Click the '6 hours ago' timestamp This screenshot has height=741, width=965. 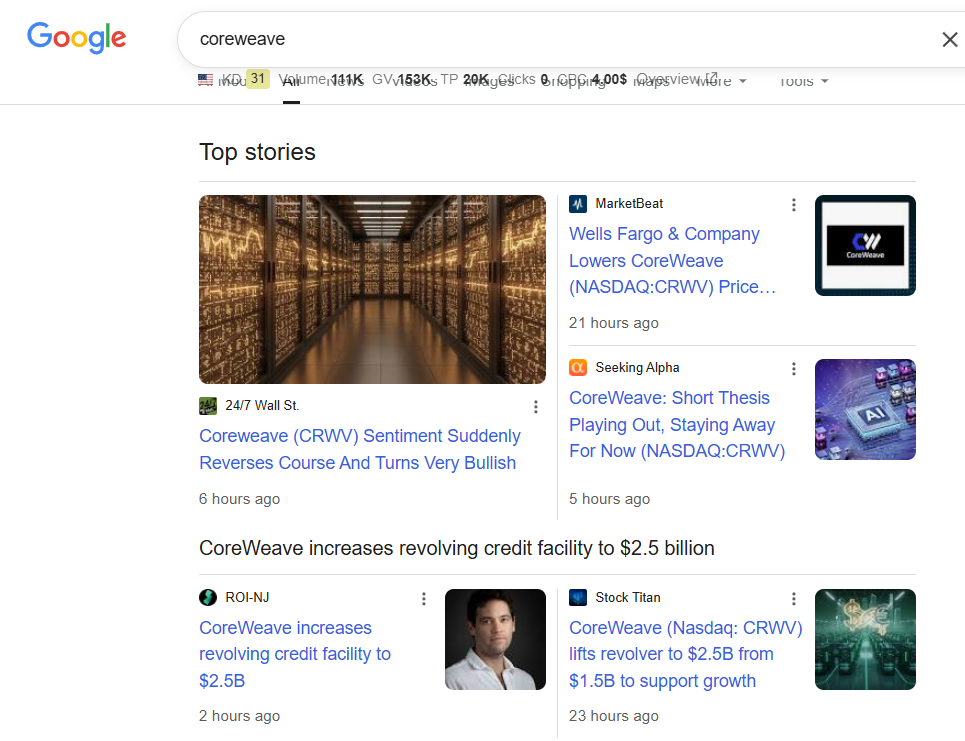[239, 499]
